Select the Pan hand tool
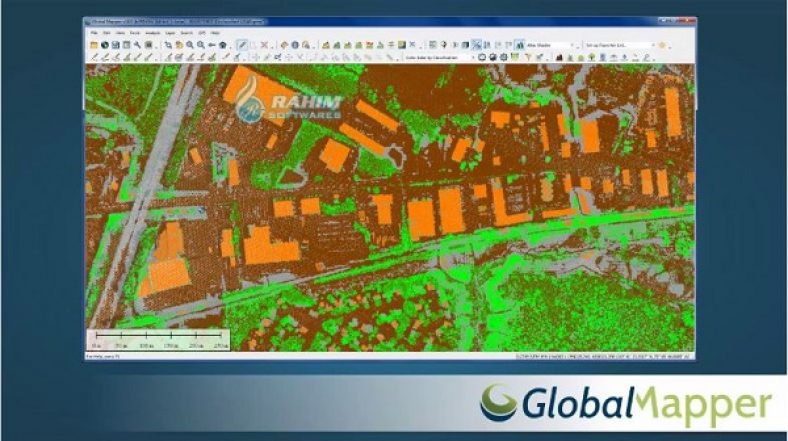This screenshot has width=788, height=441. [x=179, y=45]
